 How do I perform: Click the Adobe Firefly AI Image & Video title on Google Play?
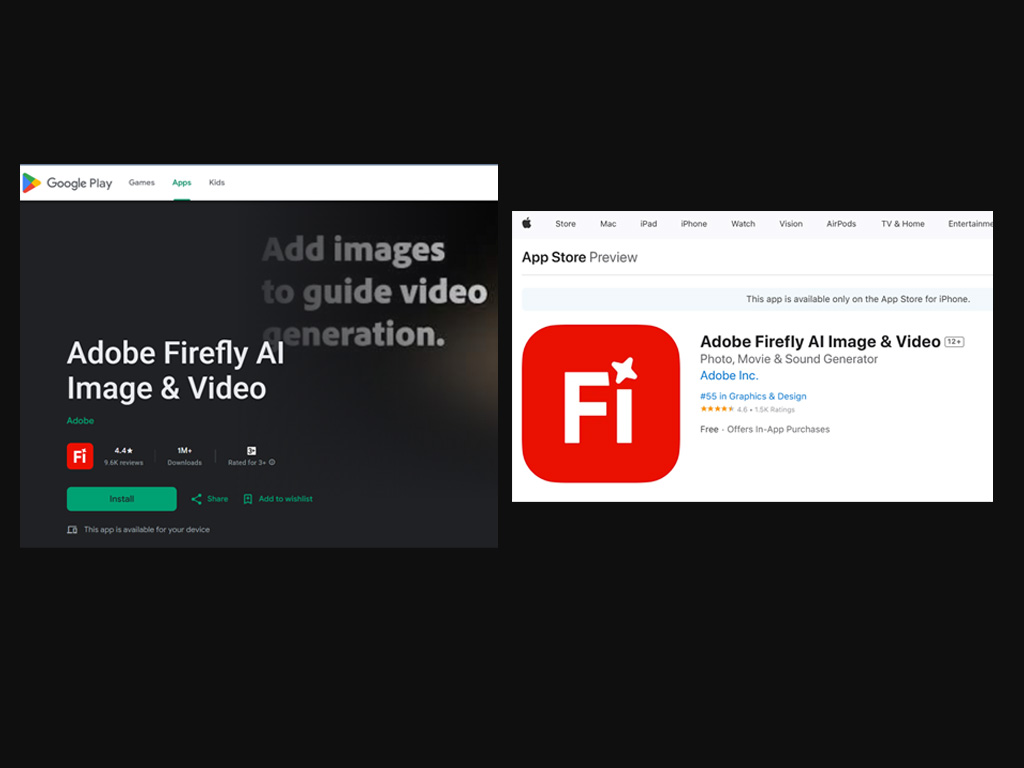(x=176, y=370)
